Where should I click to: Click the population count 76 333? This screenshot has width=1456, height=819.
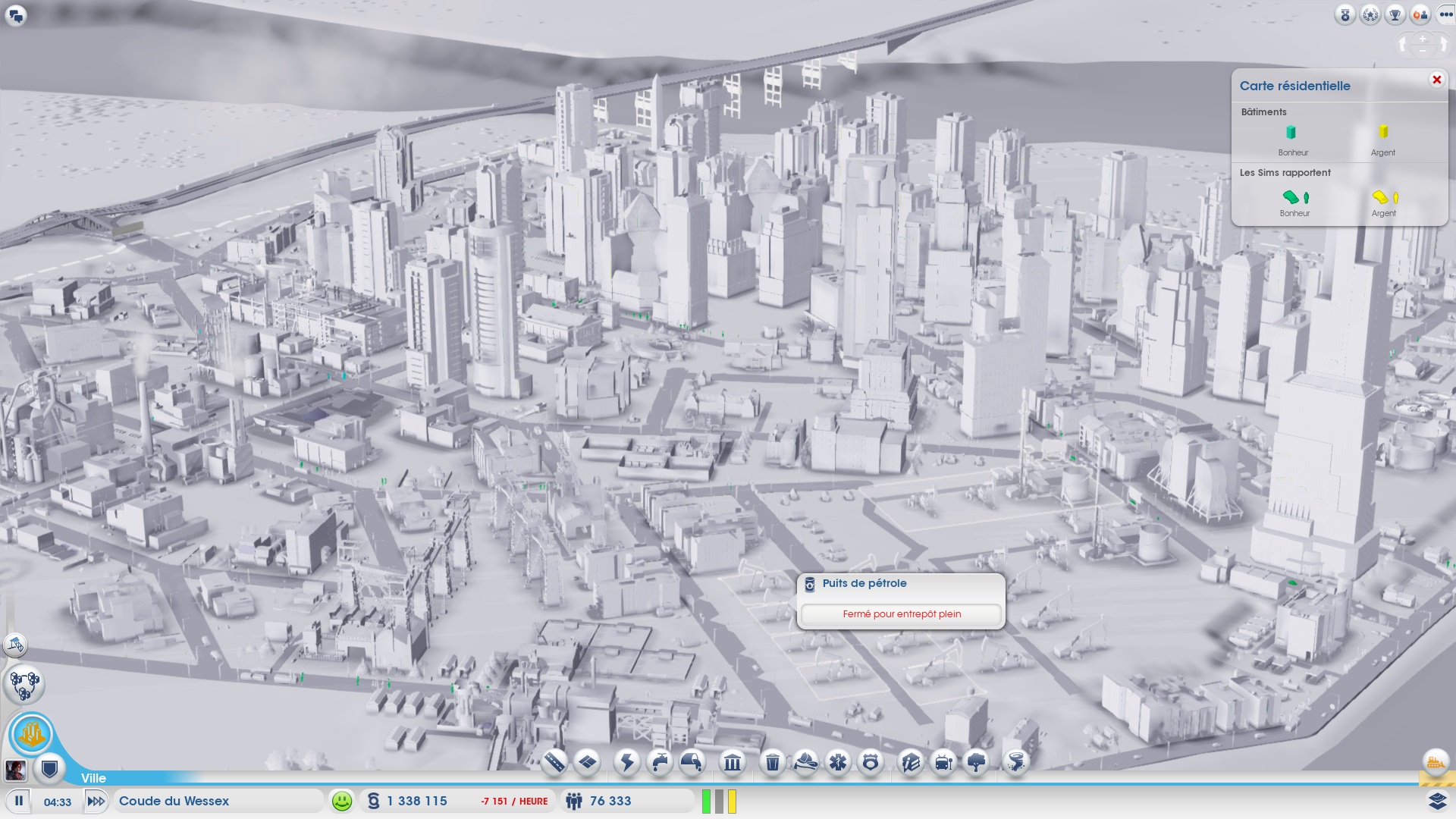[610, 801]
